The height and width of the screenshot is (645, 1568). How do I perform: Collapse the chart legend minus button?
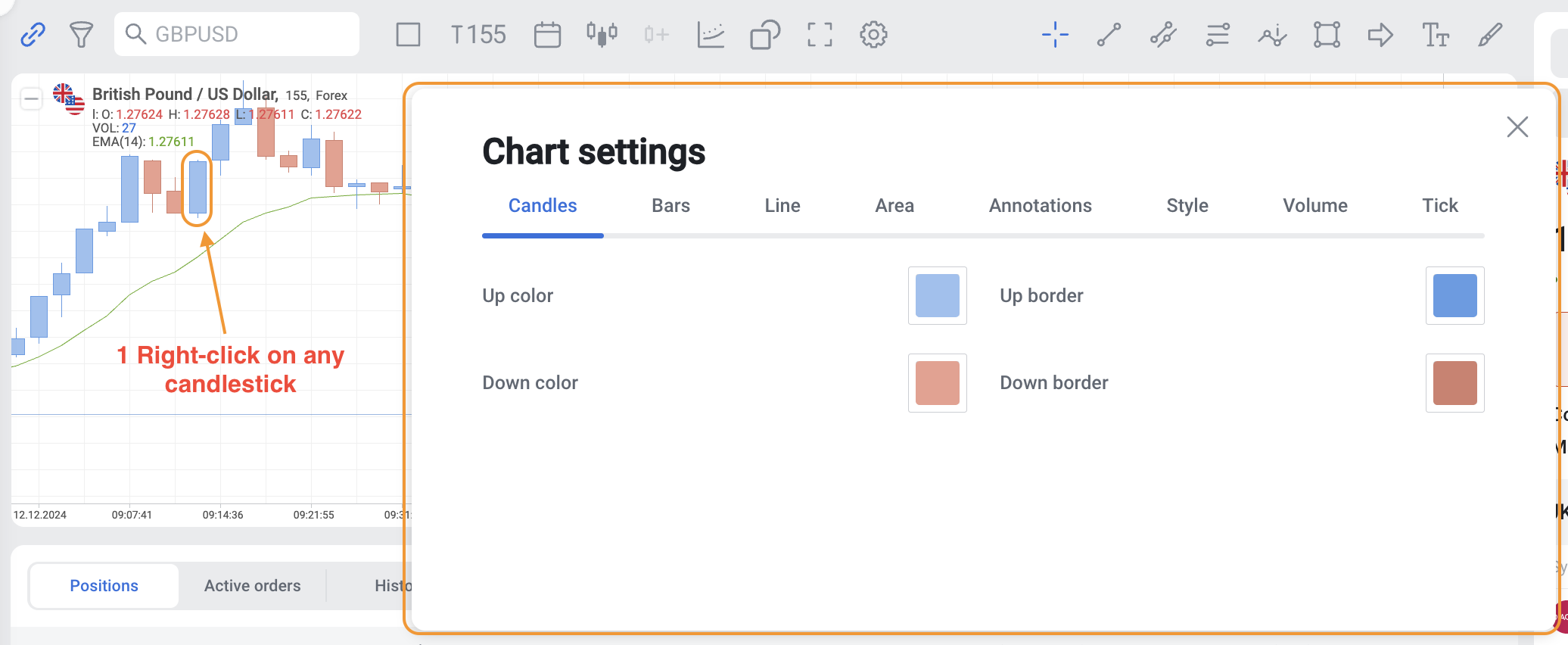click(x=31, y=98)
